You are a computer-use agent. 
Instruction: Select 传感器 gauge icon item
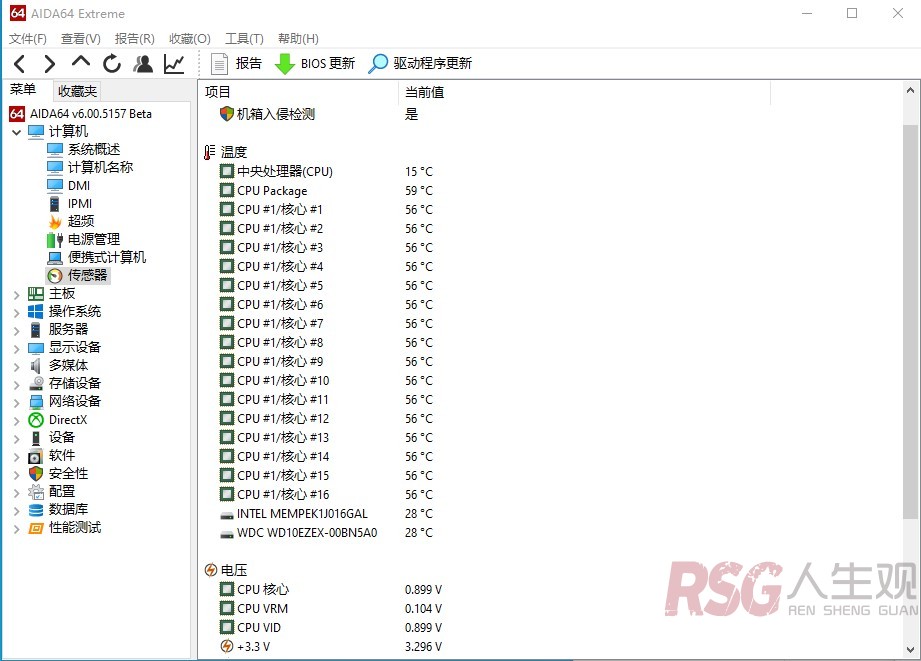click(x=55, y=276)
